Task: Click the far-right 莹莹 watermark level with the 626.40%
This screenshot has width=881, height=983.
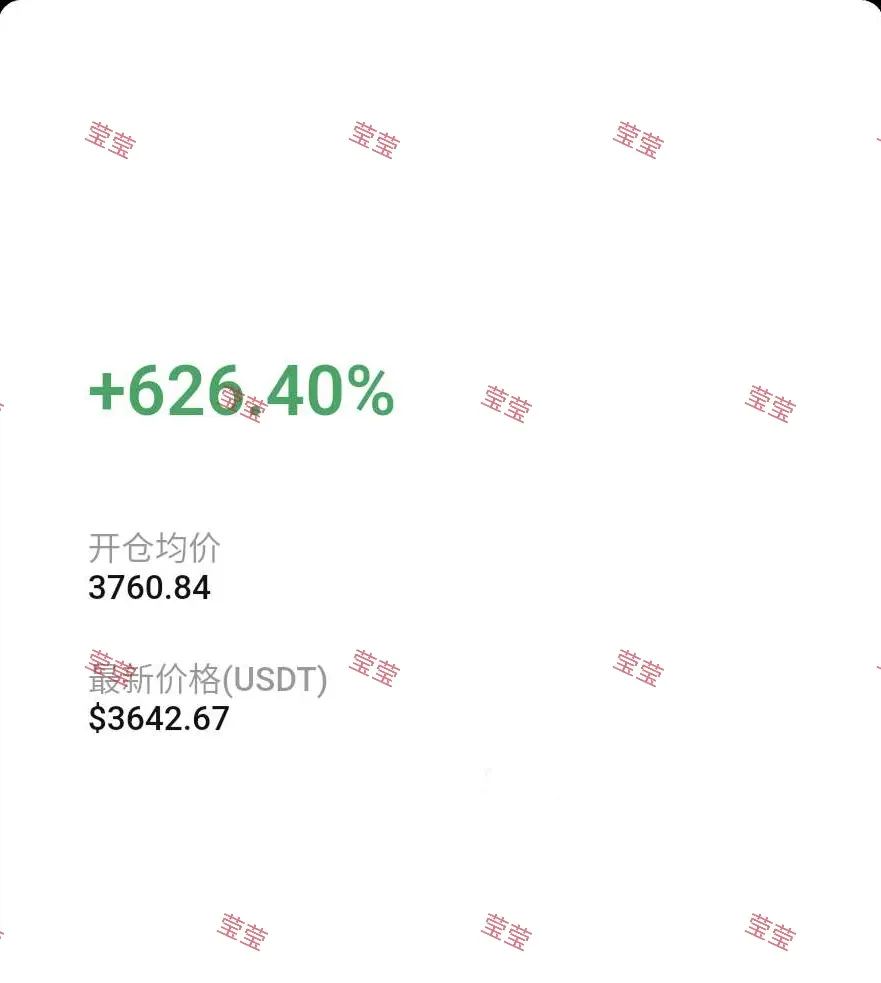Action: click(x=771, y=404)
